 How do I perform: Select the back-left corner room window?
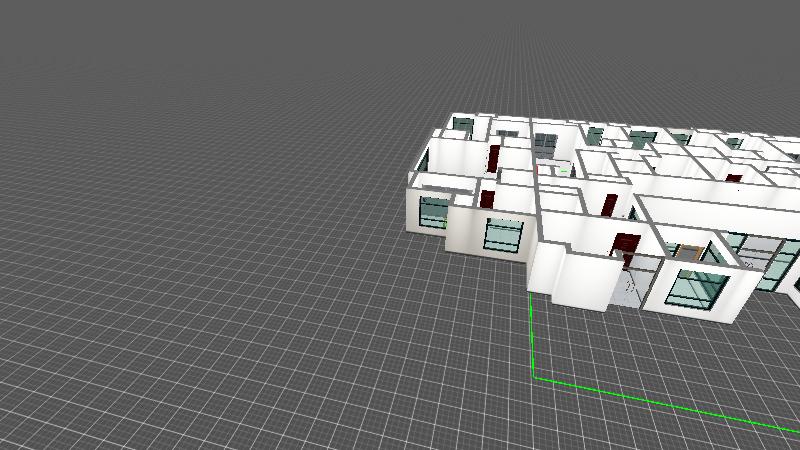coord(462,125)
